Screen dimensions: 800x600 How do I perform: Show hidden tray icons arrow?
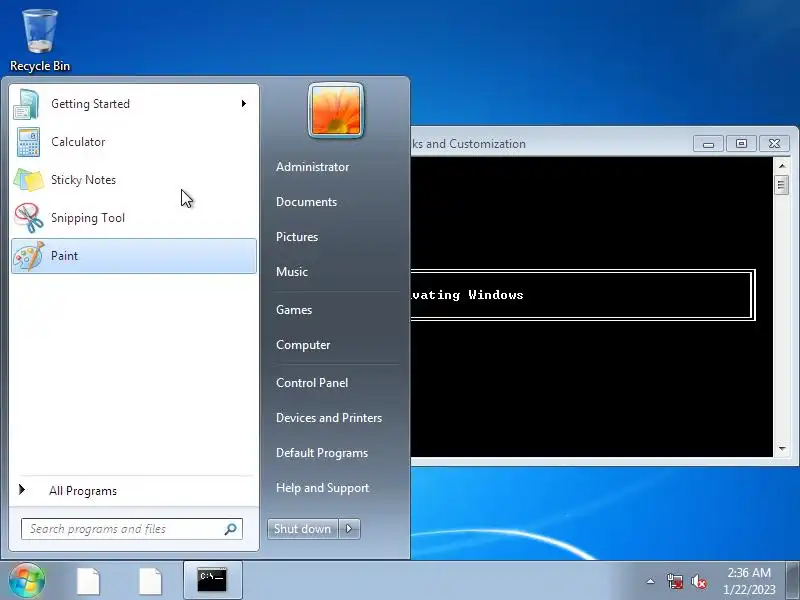651,581
